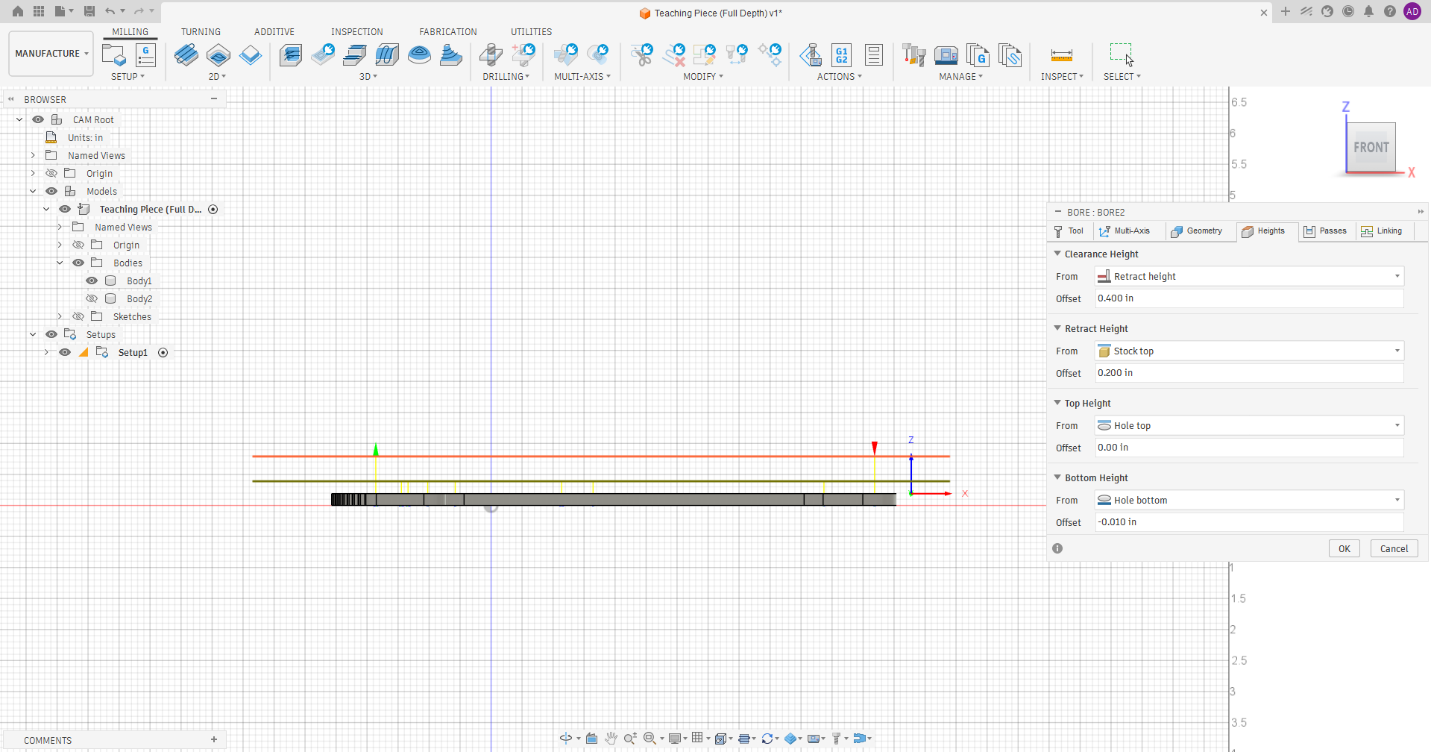1431x752 pixels.
Task: Click the Clearance Height offset field
Action: (1249, 298)
